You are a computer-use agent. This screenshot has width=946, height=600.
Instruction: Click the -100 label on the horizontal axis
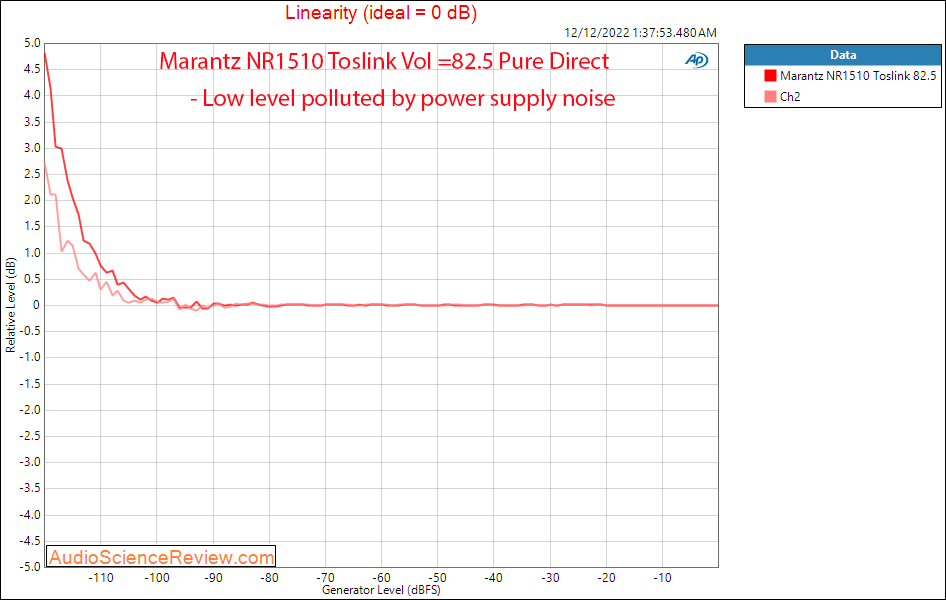tap(157, 578)
